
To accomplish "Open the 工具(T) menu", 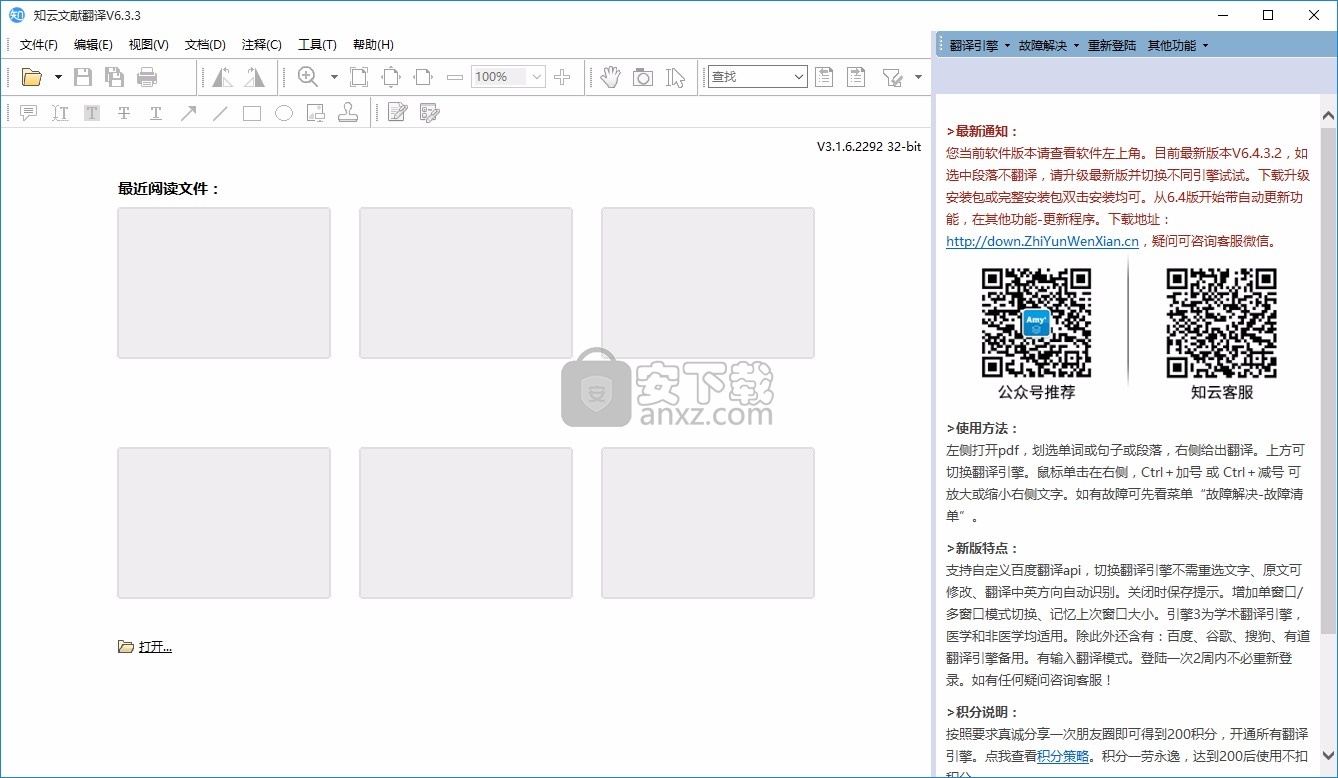I will click(x=317, y=45).
